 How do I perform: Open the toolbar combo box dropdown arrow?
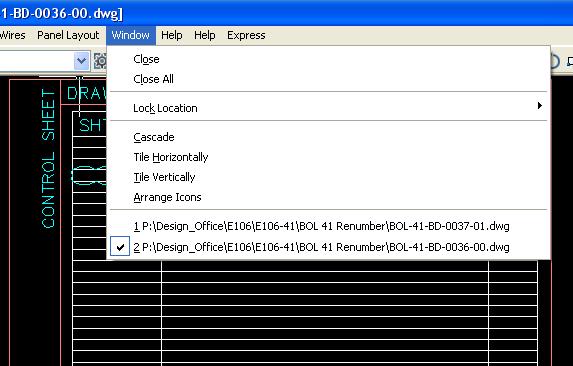[x=81, y=61]
